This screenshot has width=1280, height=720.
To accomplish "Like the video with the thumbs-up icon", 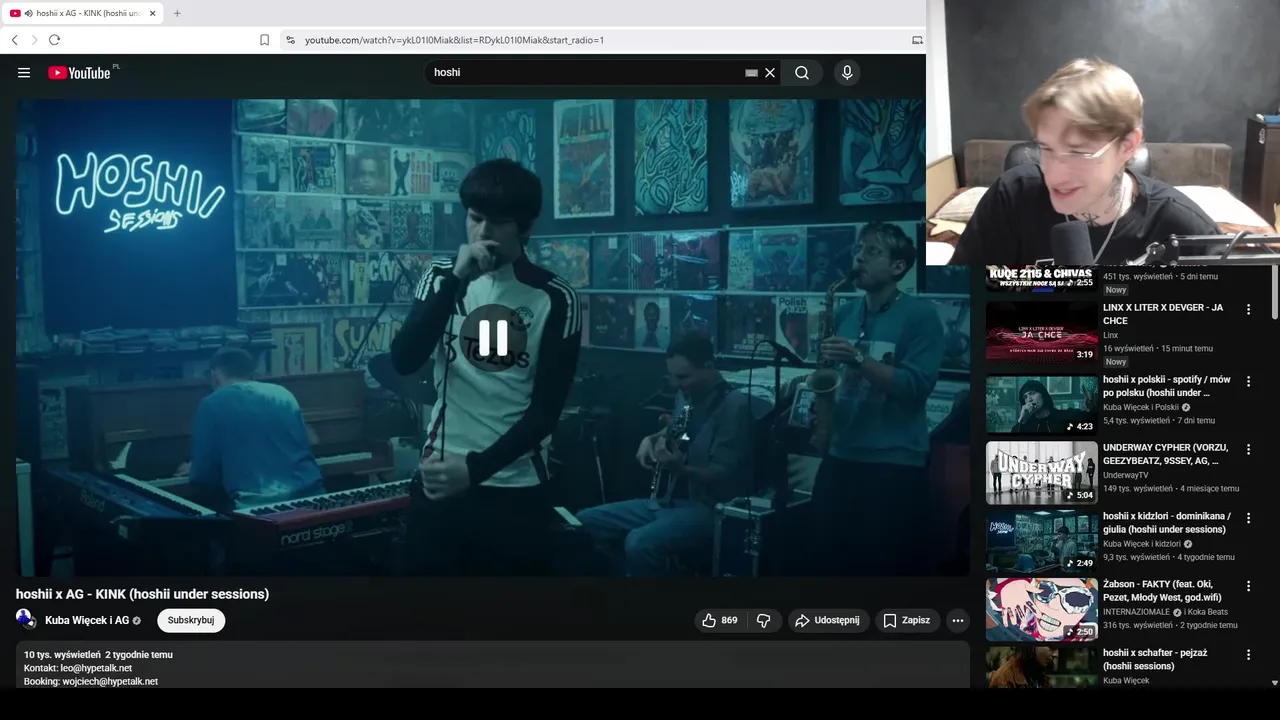I will click(709, 621).
